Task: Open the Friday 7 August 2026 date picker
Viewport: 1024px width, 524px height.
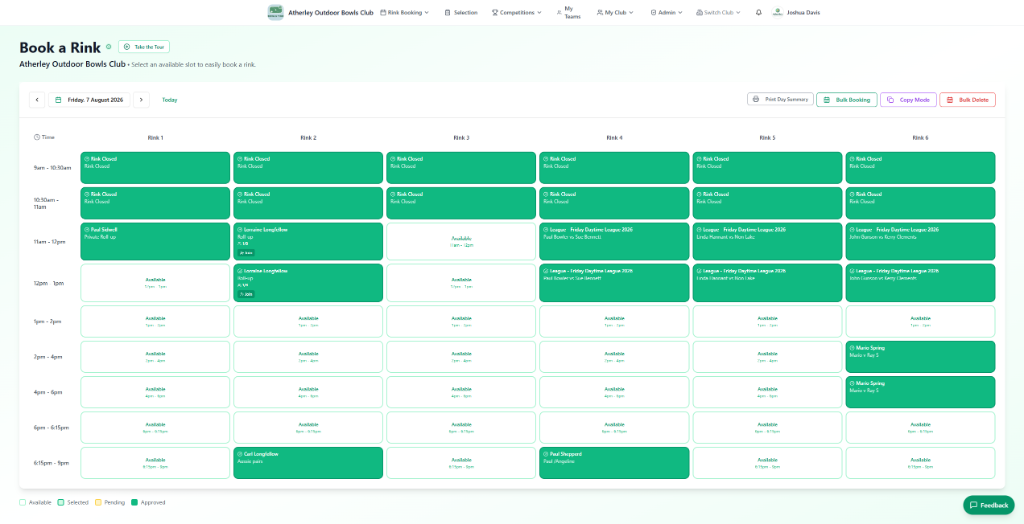Action: [89, 100]
